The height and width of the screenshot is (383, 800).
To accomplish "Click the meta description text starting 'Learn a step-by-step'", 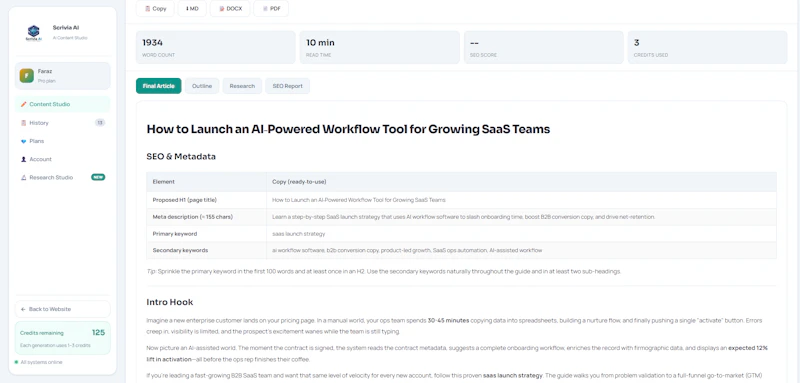I will click(x=463, y=217).
